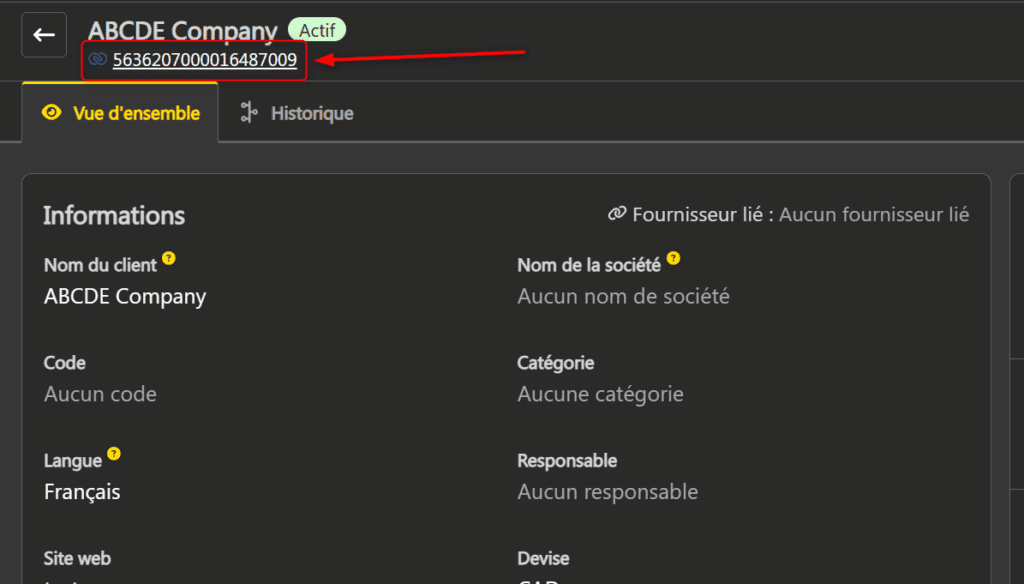This screenshot has width=1024, height=584.
Task: Click the Aucune catégorie field value
Action: [600, 394]
